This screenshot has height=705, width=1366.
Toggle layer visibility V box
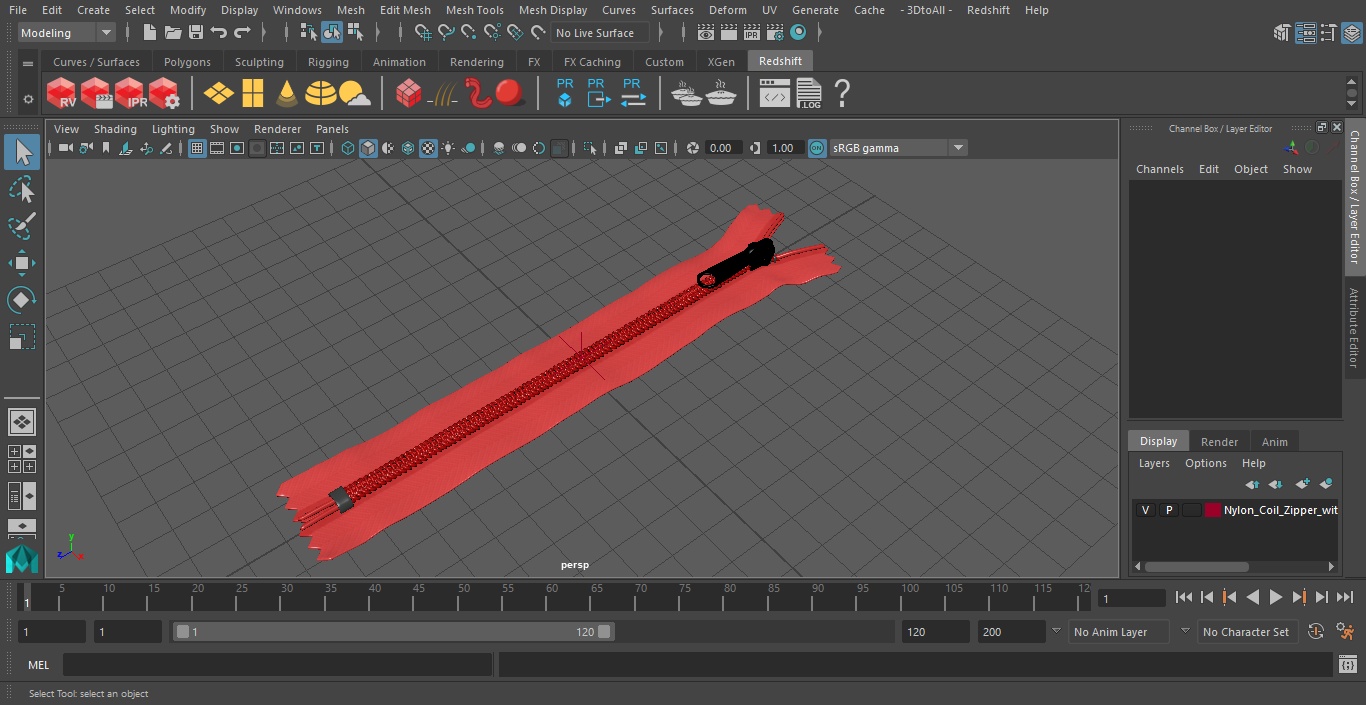(x=1146, y=510)
